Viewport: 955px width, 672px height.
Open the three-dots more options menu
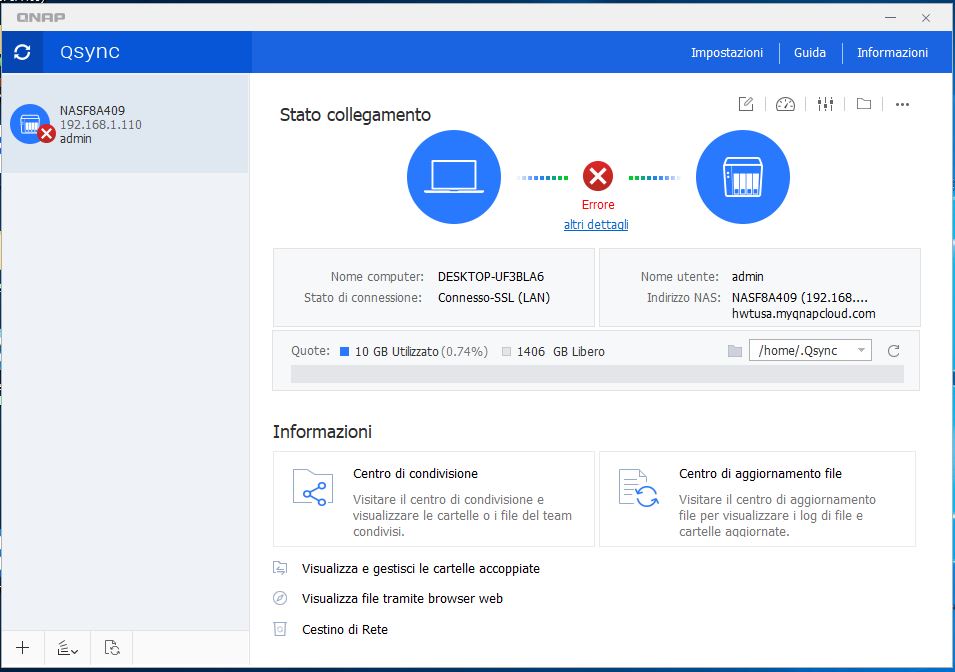pyautogui.click(x=902, y=104)
